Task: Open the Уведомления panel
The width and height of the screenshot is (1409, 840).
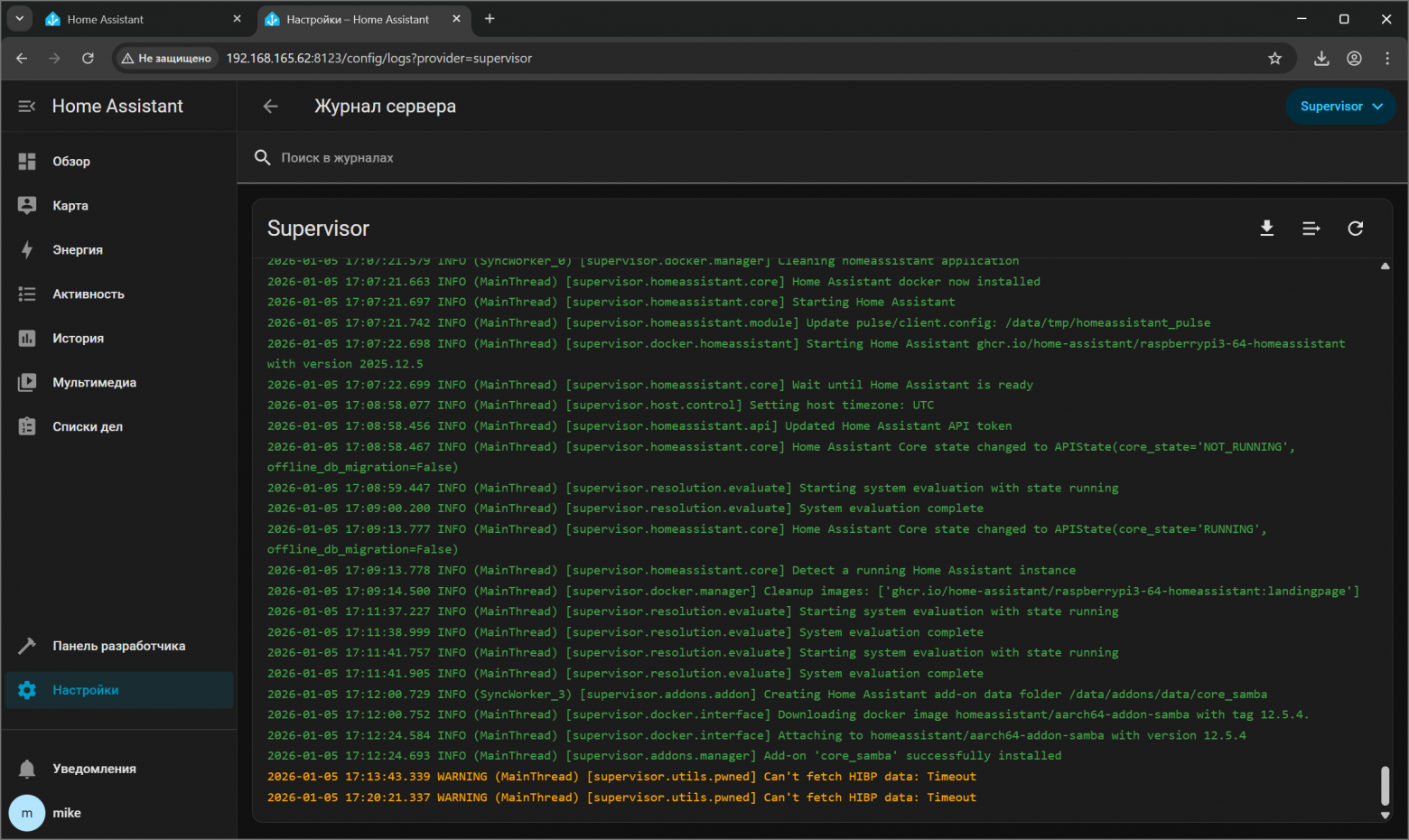Action: point(27,769)
